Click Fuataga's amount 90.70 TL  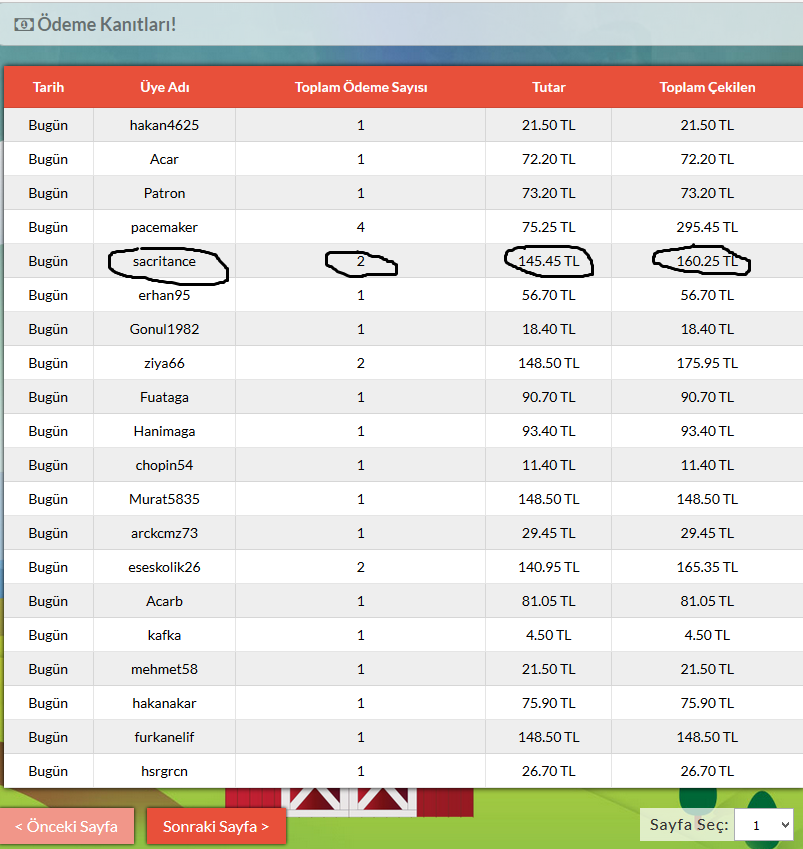(x=549, y=397)
